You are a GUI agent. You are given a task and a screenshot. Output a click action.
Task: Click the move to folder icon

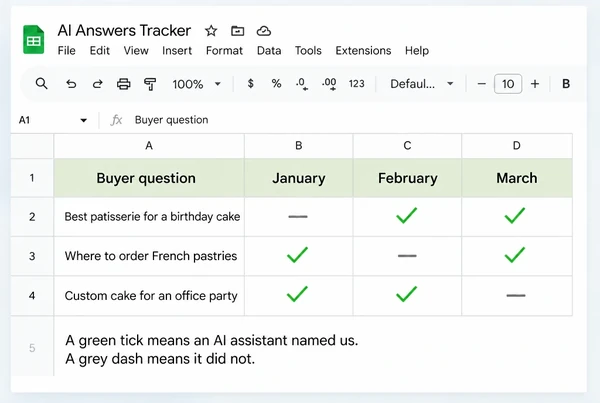coord(238,31)
